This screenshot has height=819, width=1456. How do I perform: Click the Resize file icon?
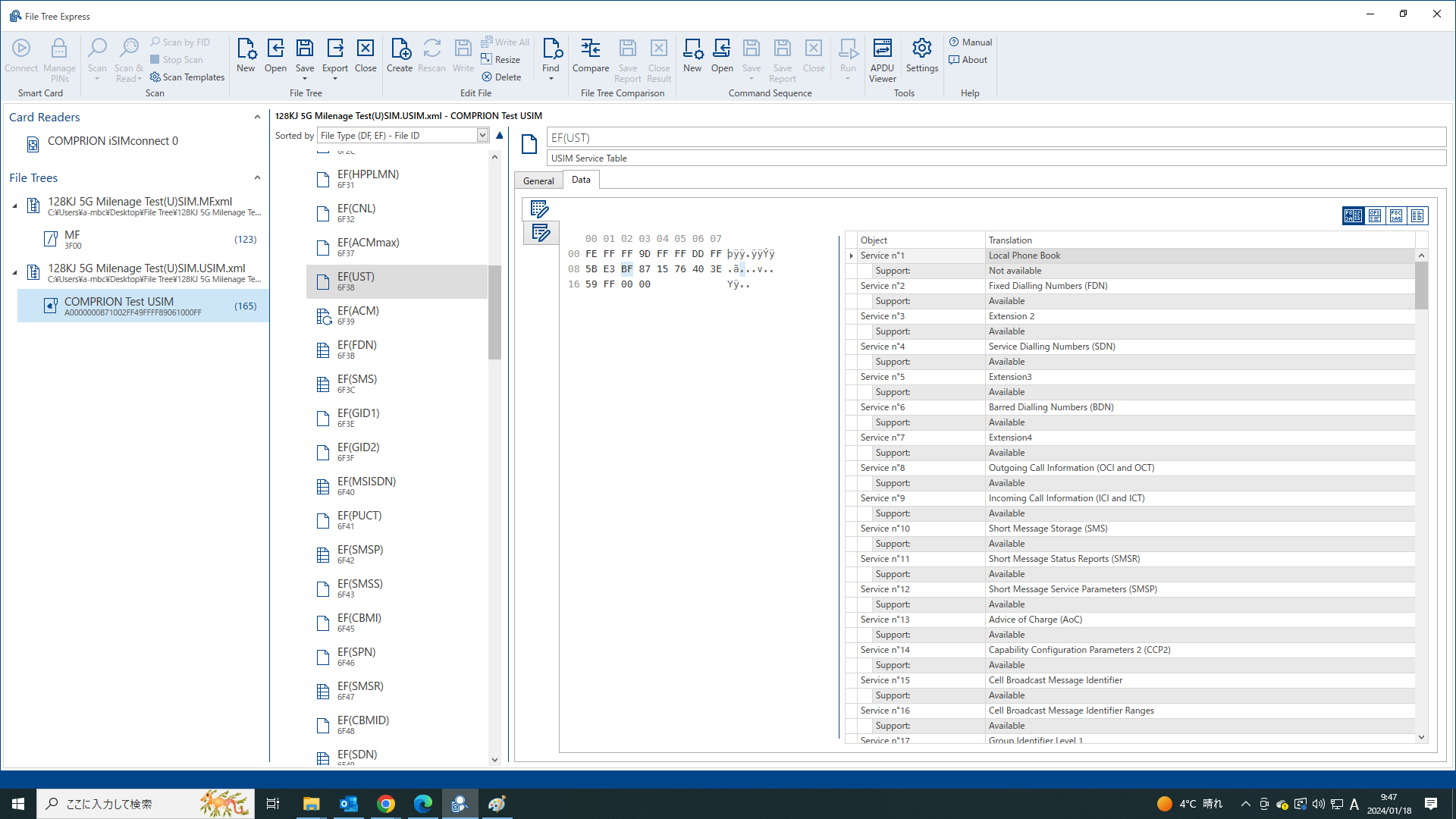point(500,60)
